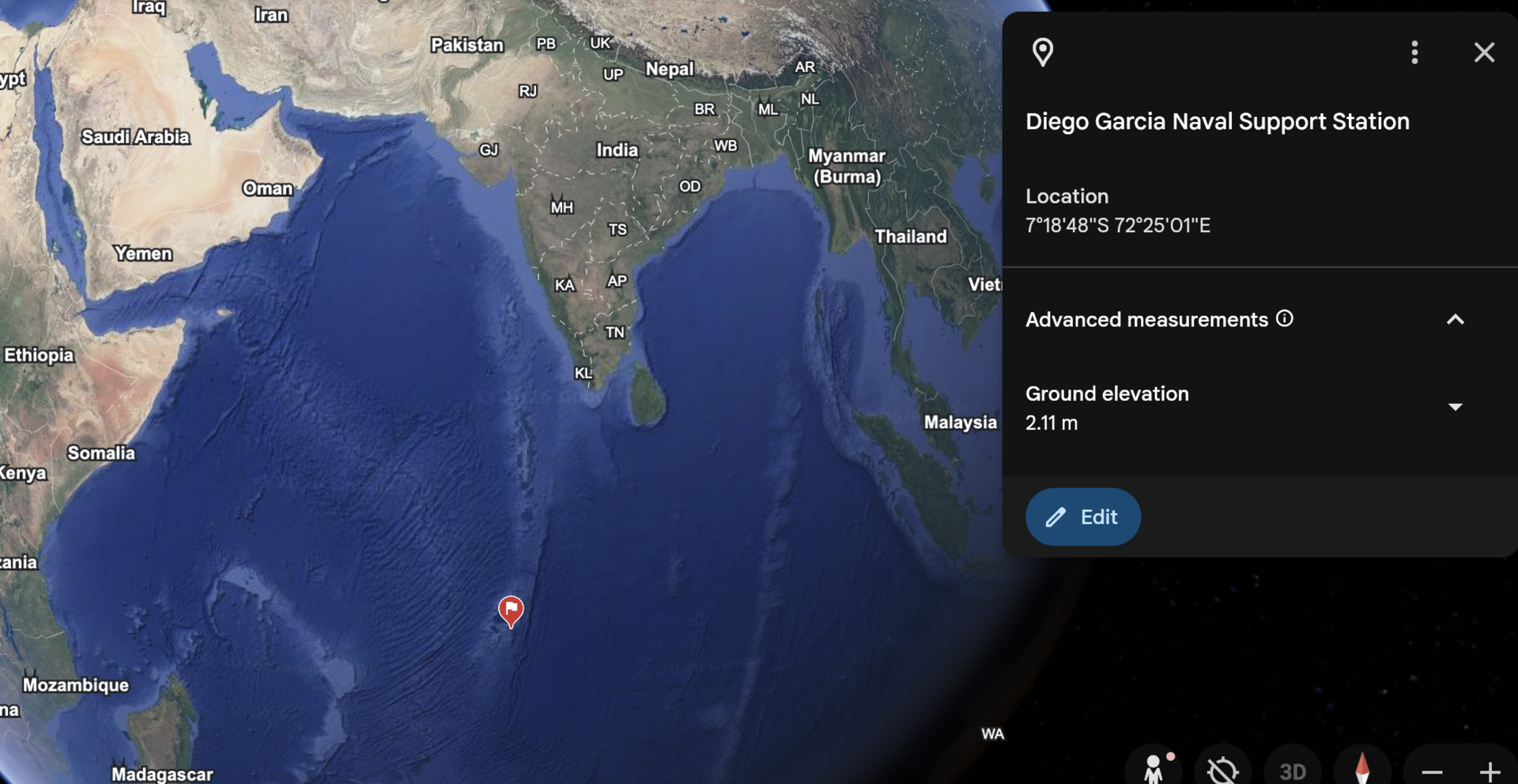Viewport: 1518px width, 784px height.
Task: Click the Ground elevation 2.11 m value
Action: point(1052,423)
